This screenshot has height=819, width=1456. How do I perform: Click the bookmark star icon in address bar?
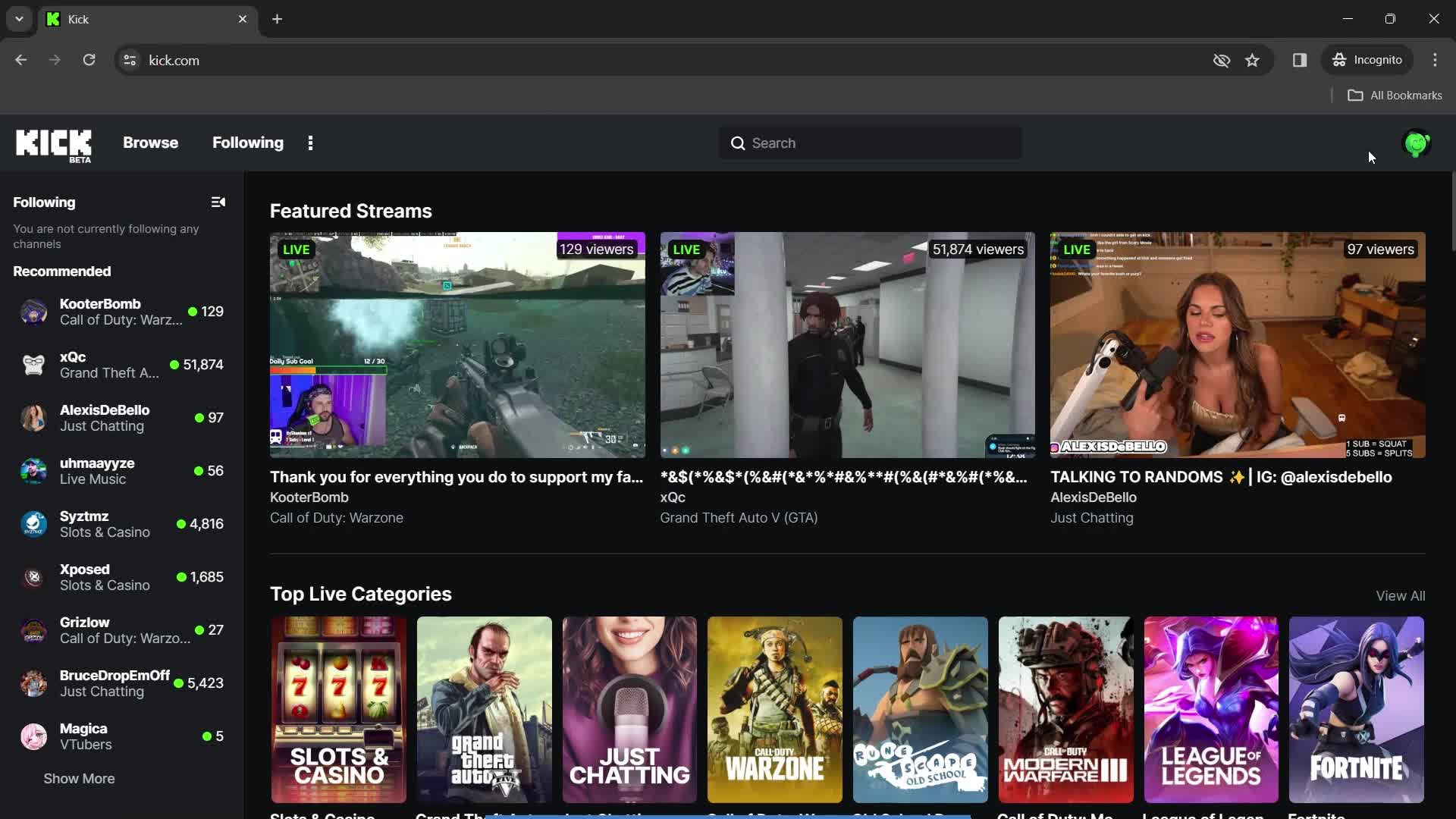1253,60
